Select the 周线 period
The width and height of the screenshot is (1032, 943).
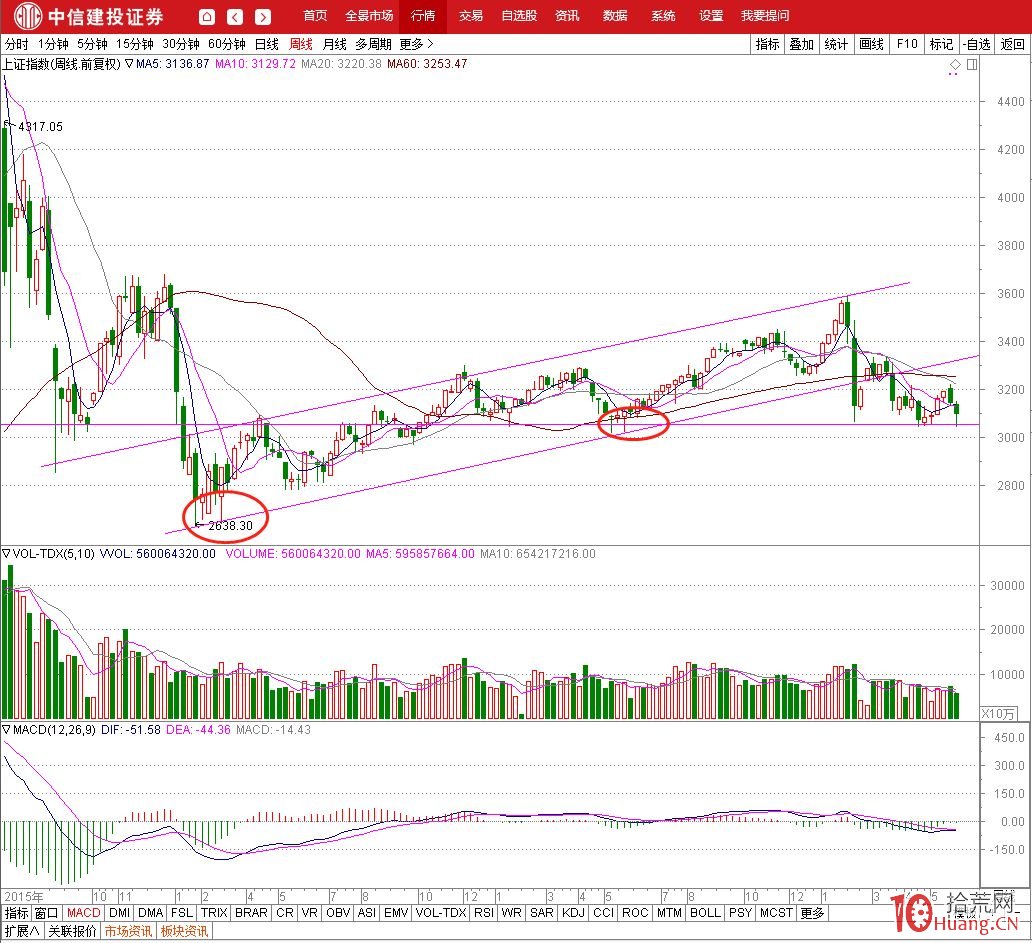pyautogui.click(x=301, y=44)
